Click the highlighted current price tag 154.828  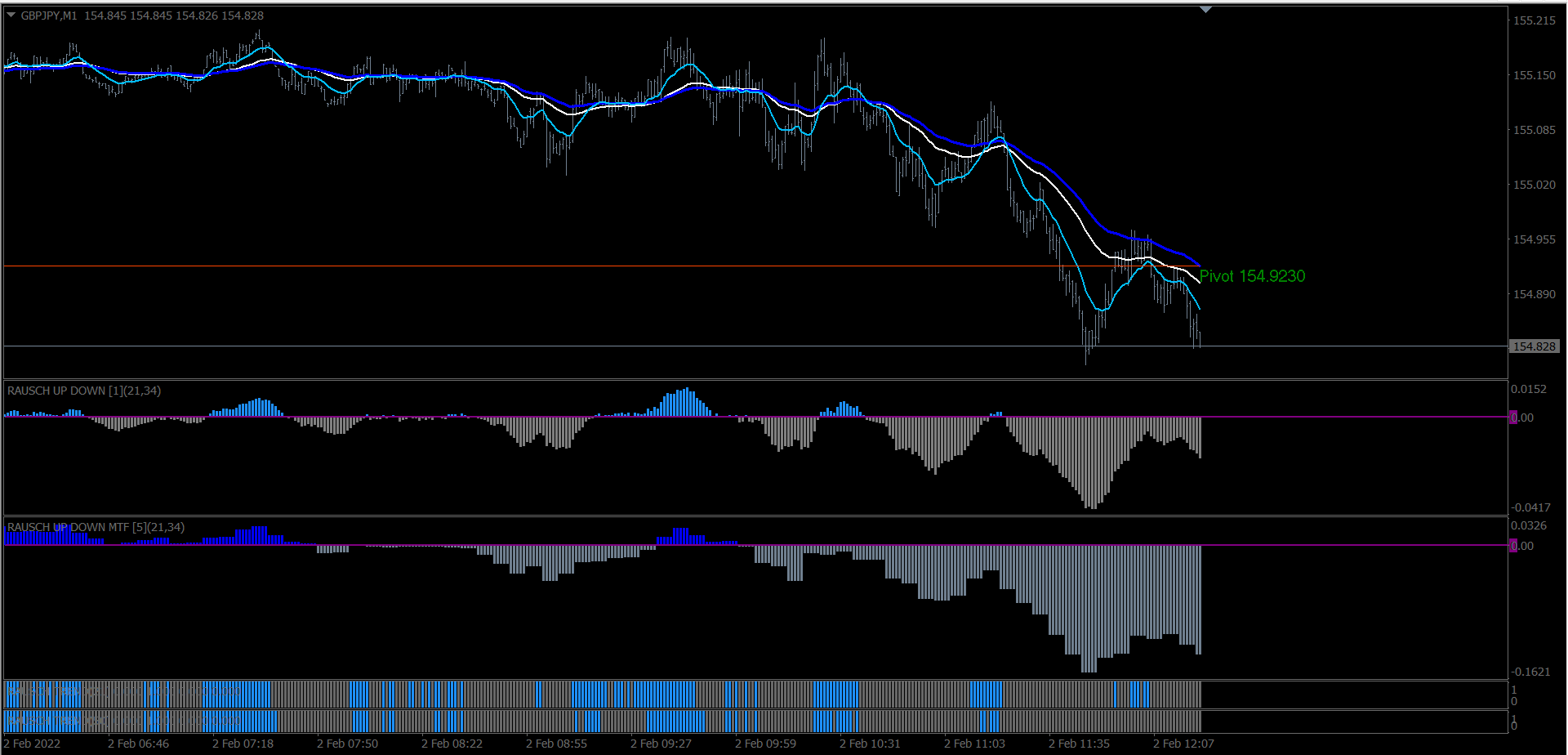click(1535, 346)
